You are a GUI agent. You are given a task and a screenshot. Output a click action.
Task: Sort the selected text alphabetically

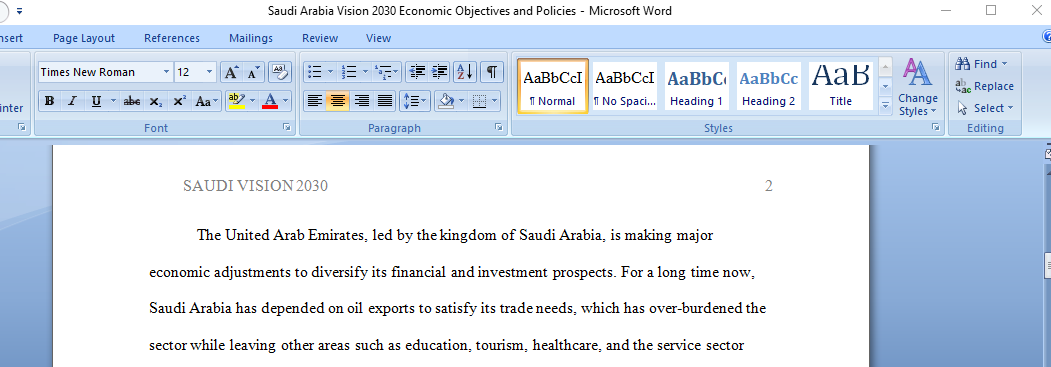465,72
